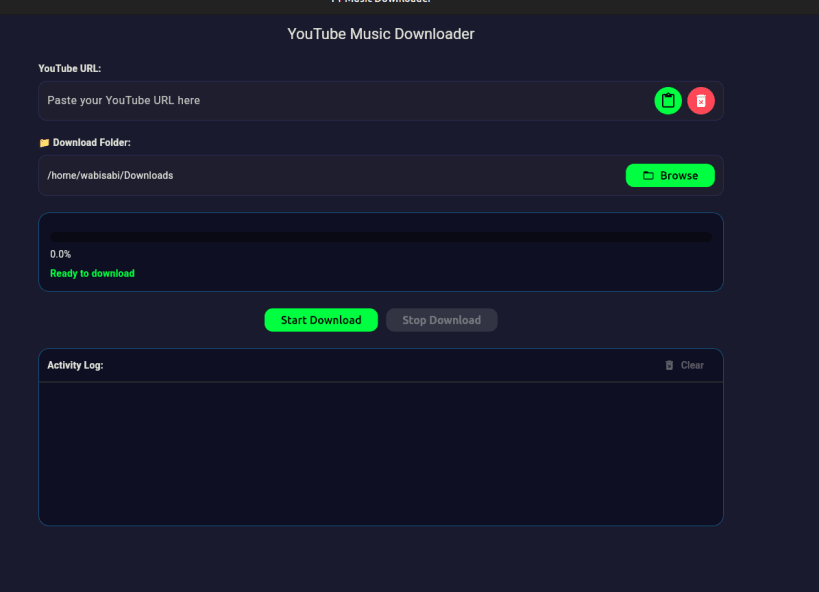Viewport: 819px width, 592px height.
Task: Click the red clear URL trash icon
Action: pyautogui.click(x=700, y=101)
